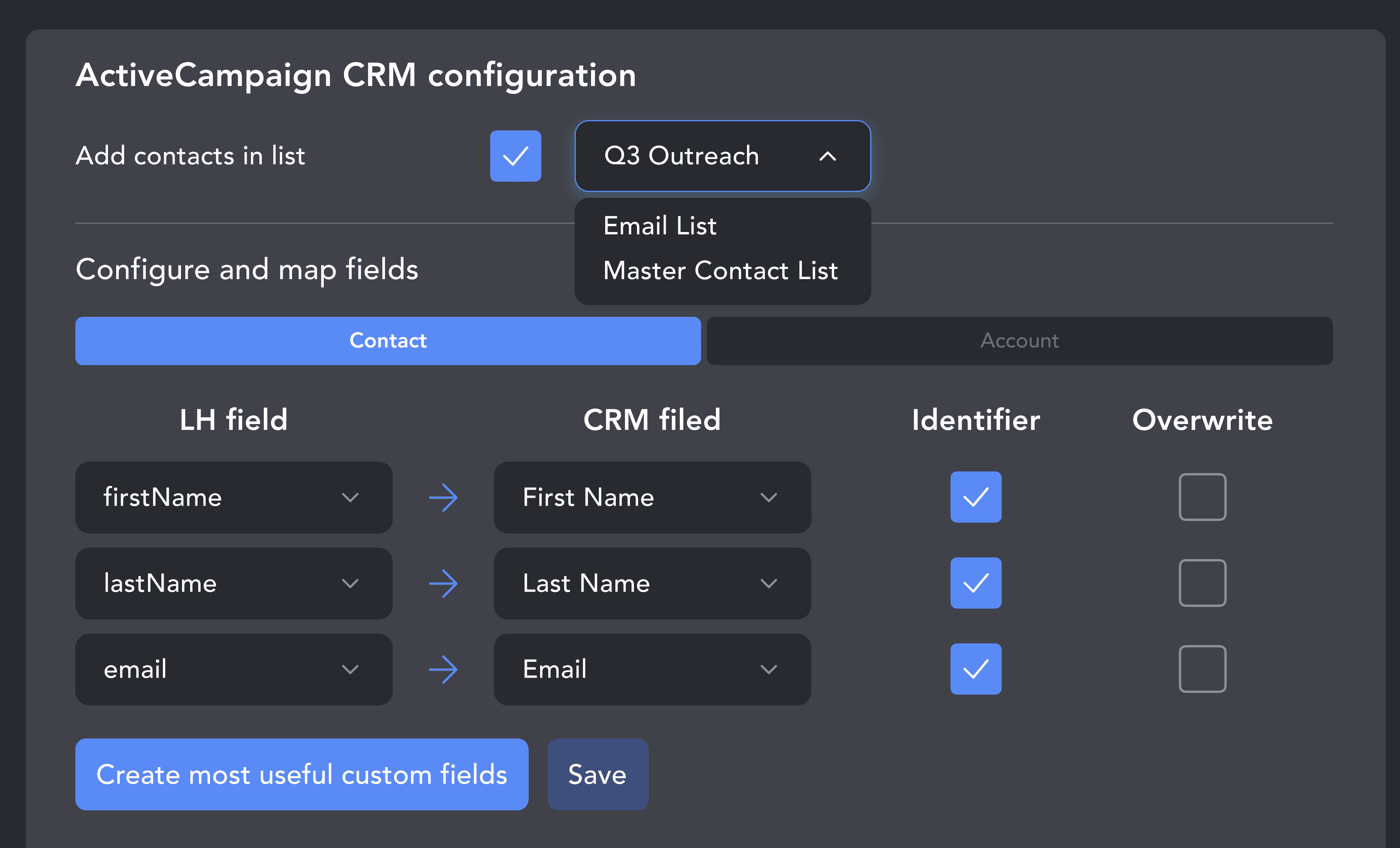Switch to the Contact tab
Screen dimensions: 1400x848
pos(388,340)
